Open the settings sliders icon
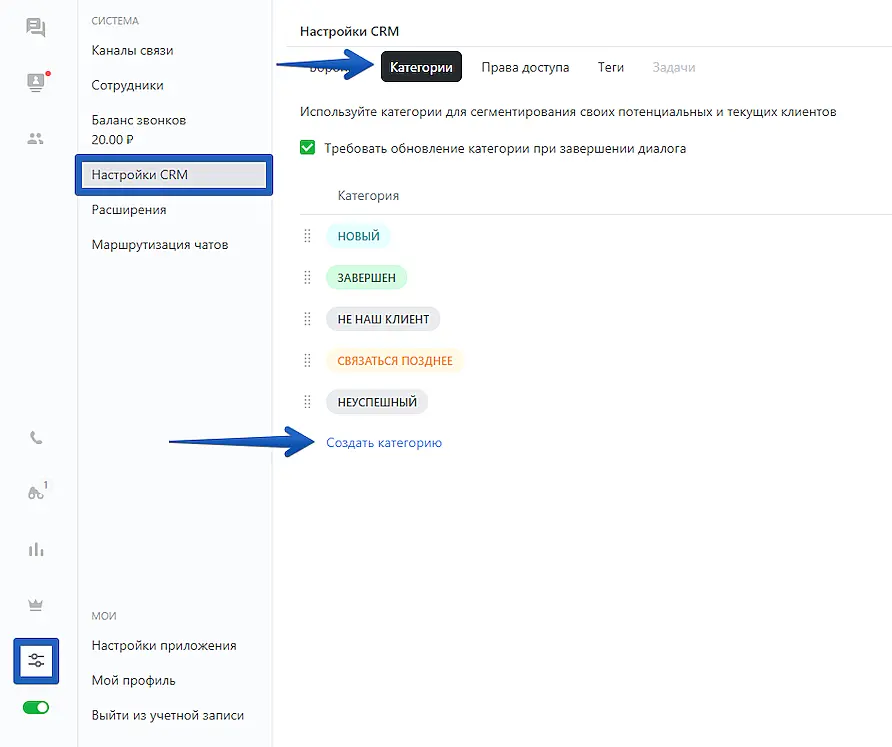 36,660
